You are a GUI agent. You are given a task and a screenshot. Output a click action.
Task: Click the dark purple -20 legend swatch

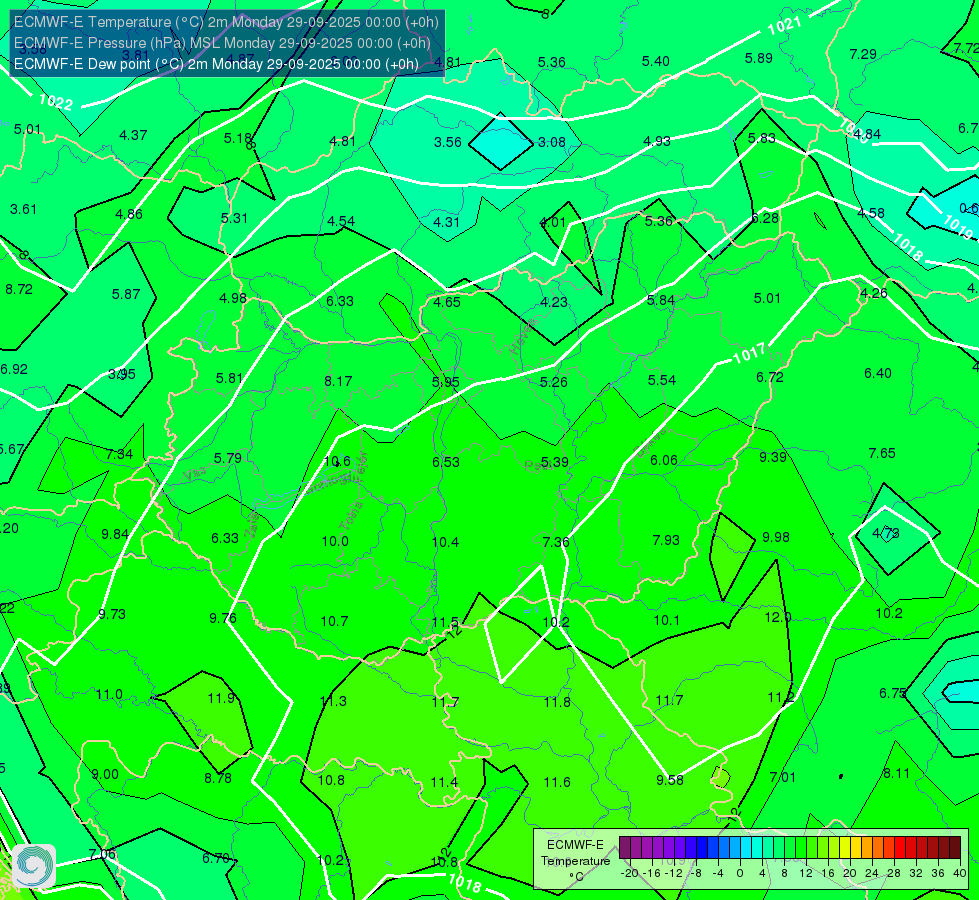pos(624,848)
